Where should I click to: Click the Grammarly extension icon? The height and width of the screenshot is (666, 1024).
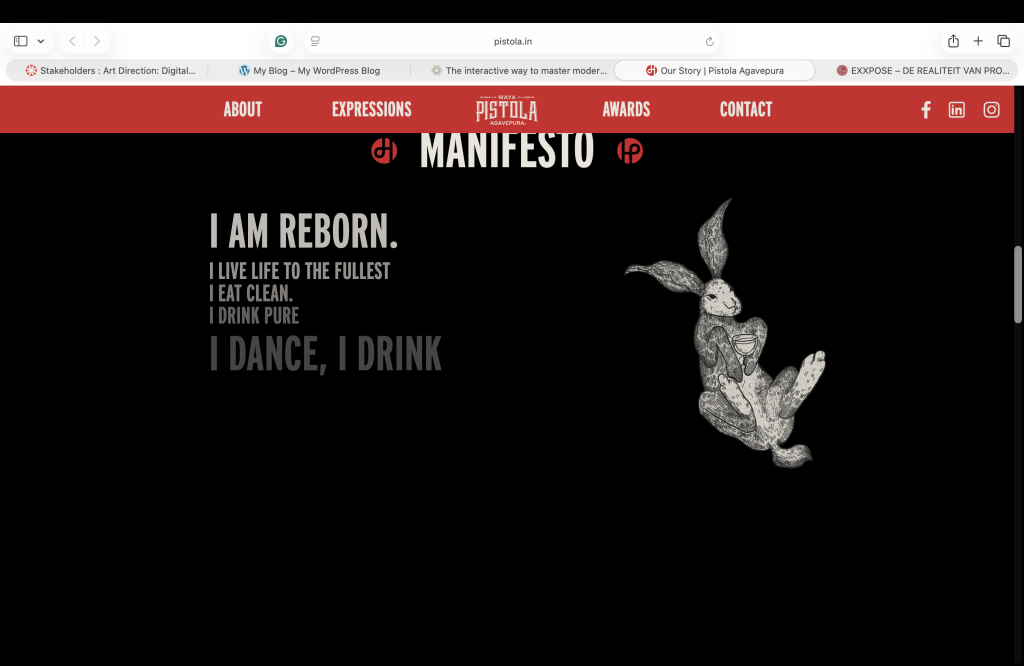tap(282, 41)
